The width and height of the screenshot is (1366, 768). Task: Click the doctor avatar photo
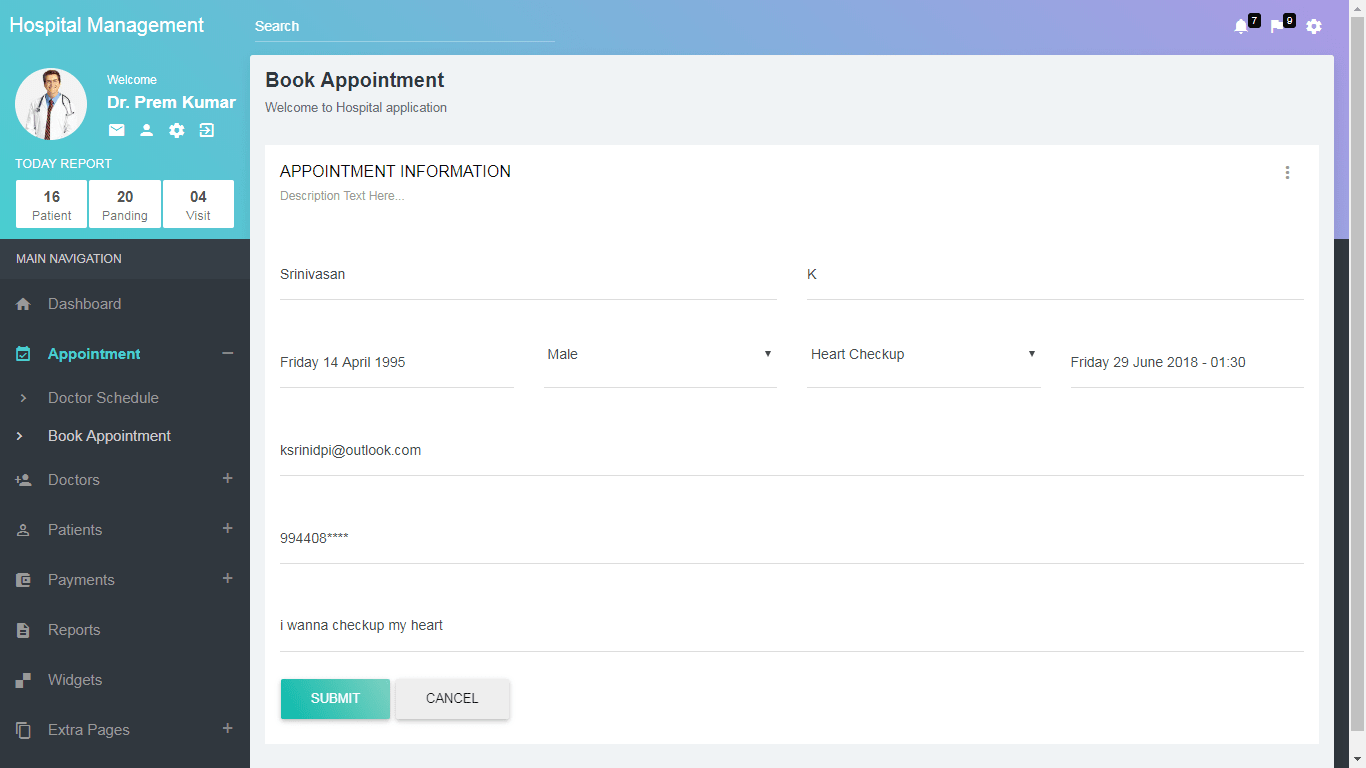click(51, 104)
